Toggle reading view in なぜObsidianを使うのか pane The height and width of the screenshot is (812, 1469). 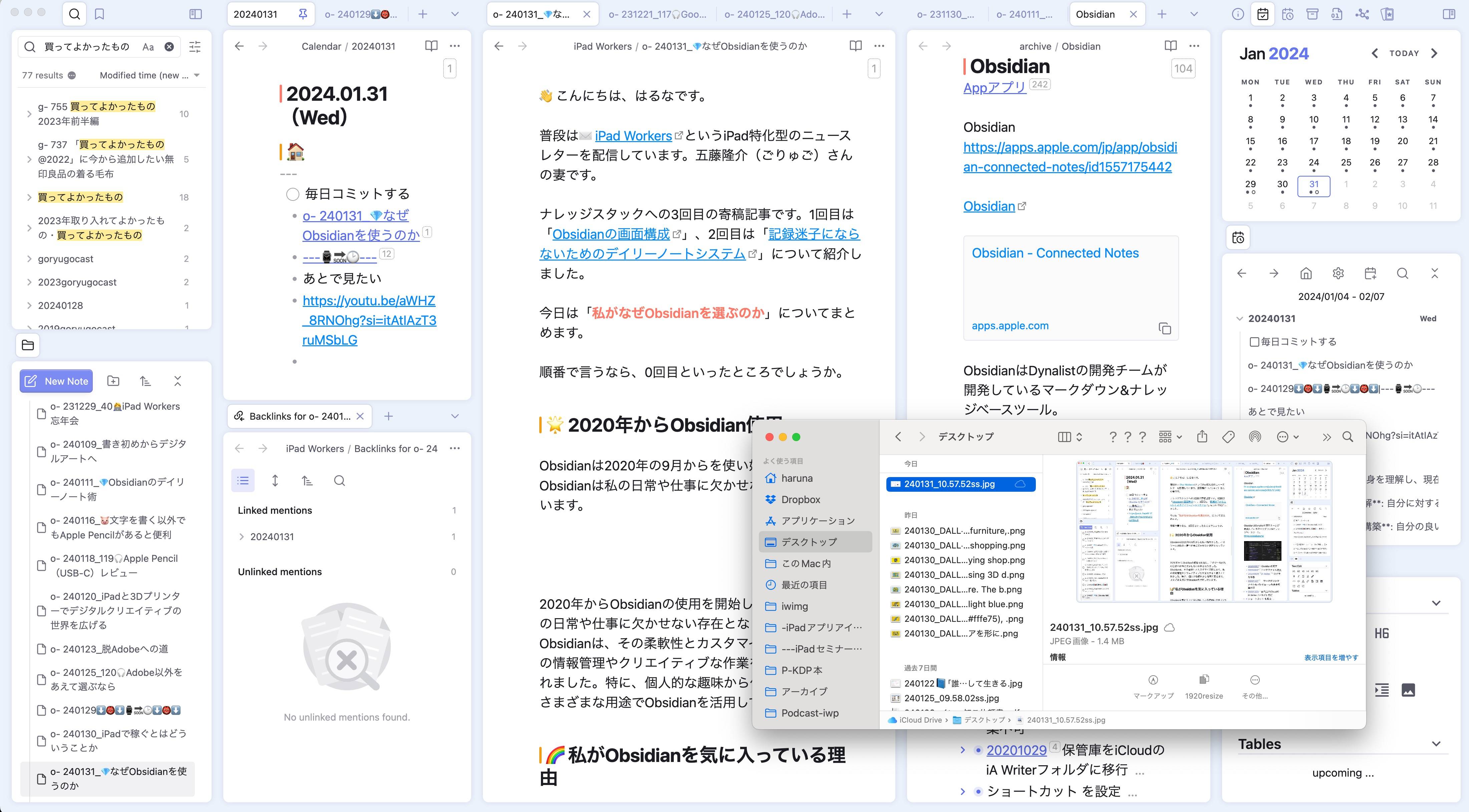point(855,46)
